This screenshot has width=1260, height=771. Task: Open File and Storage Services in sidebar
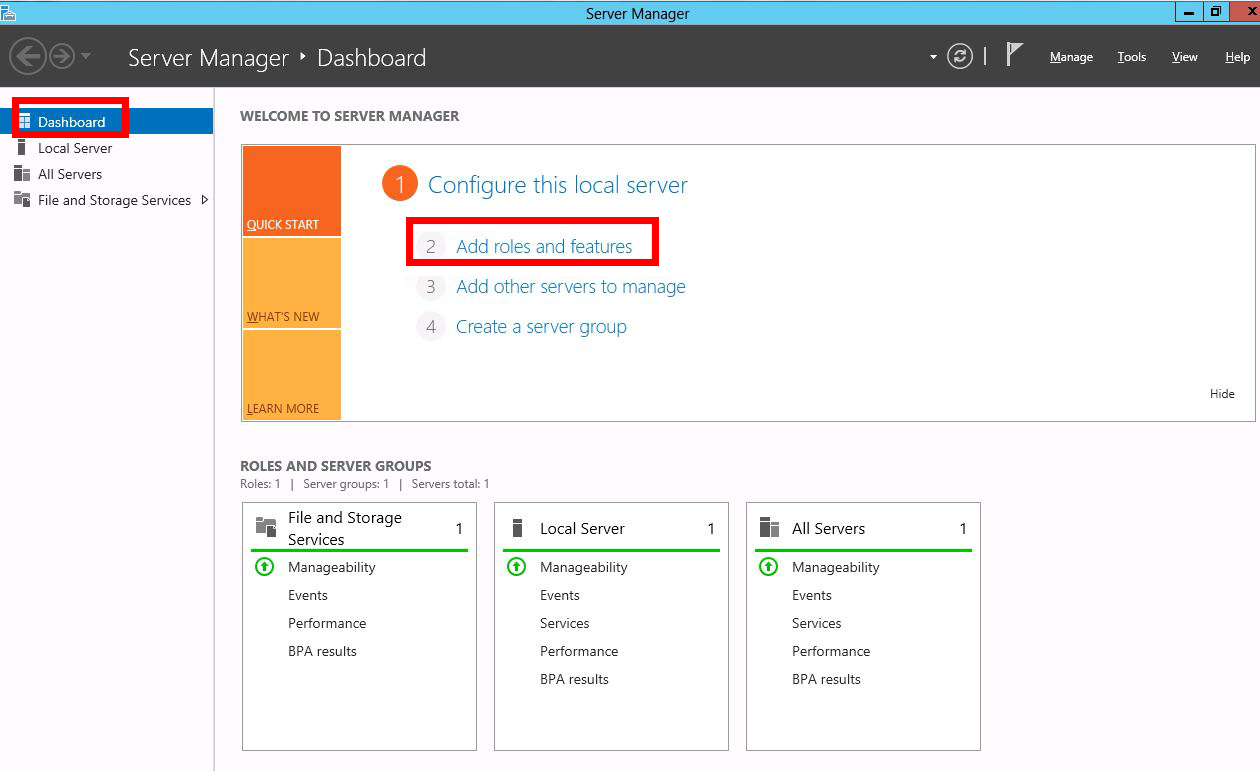114,200
